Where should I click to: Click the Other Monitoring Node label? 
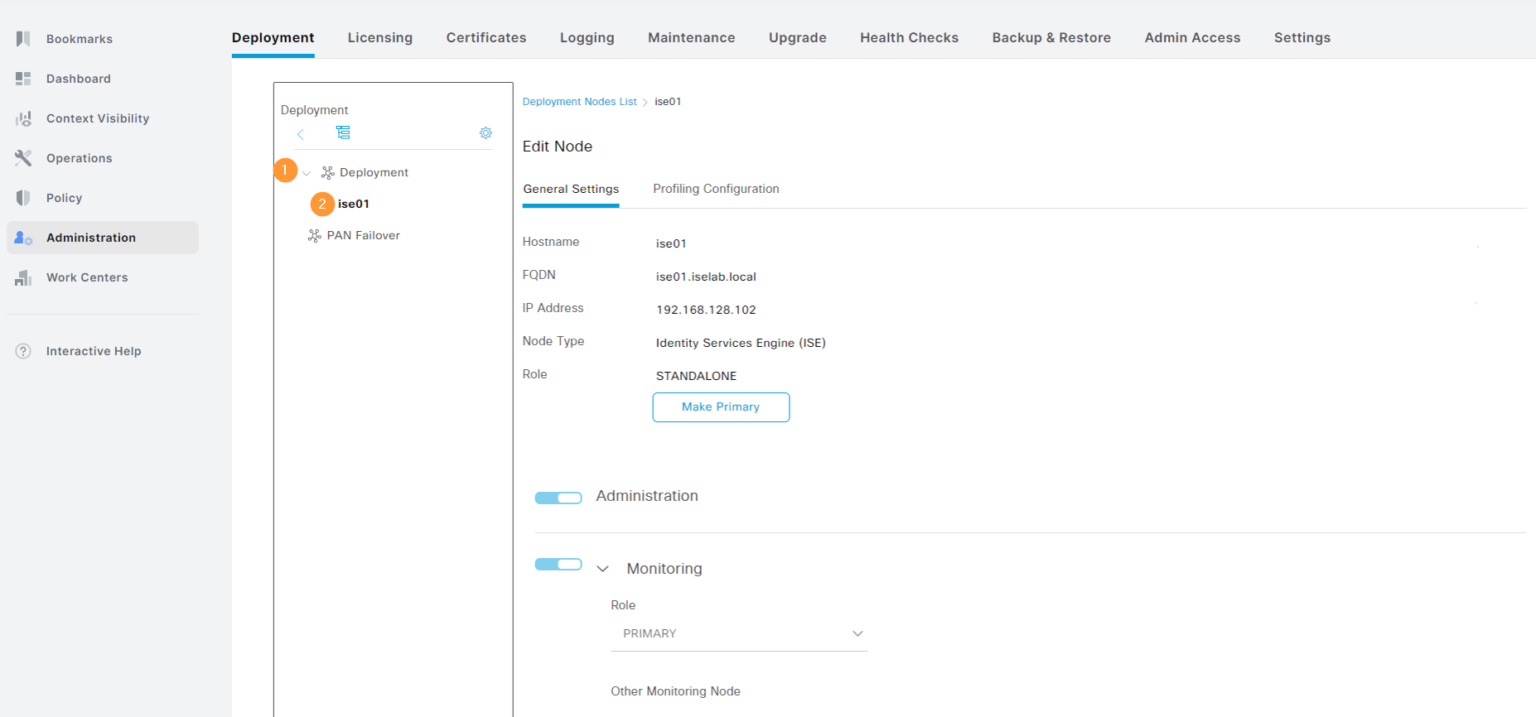[x=675, y=691]
